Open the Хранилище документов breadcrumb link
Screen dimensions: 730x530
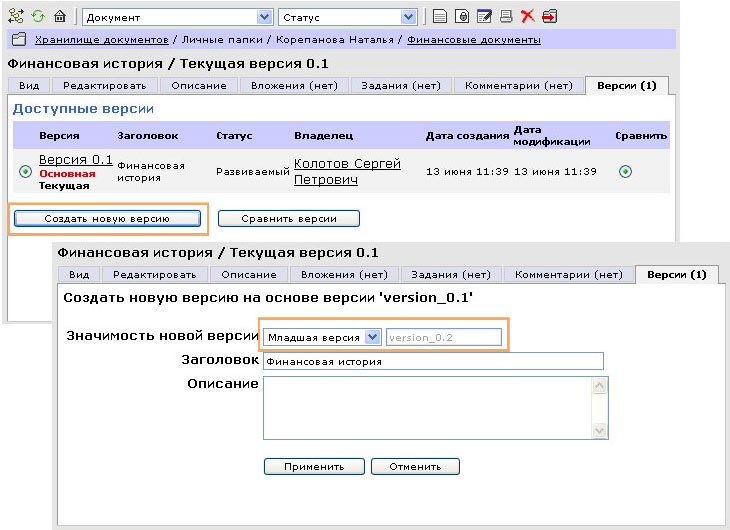tap(101, 40)
